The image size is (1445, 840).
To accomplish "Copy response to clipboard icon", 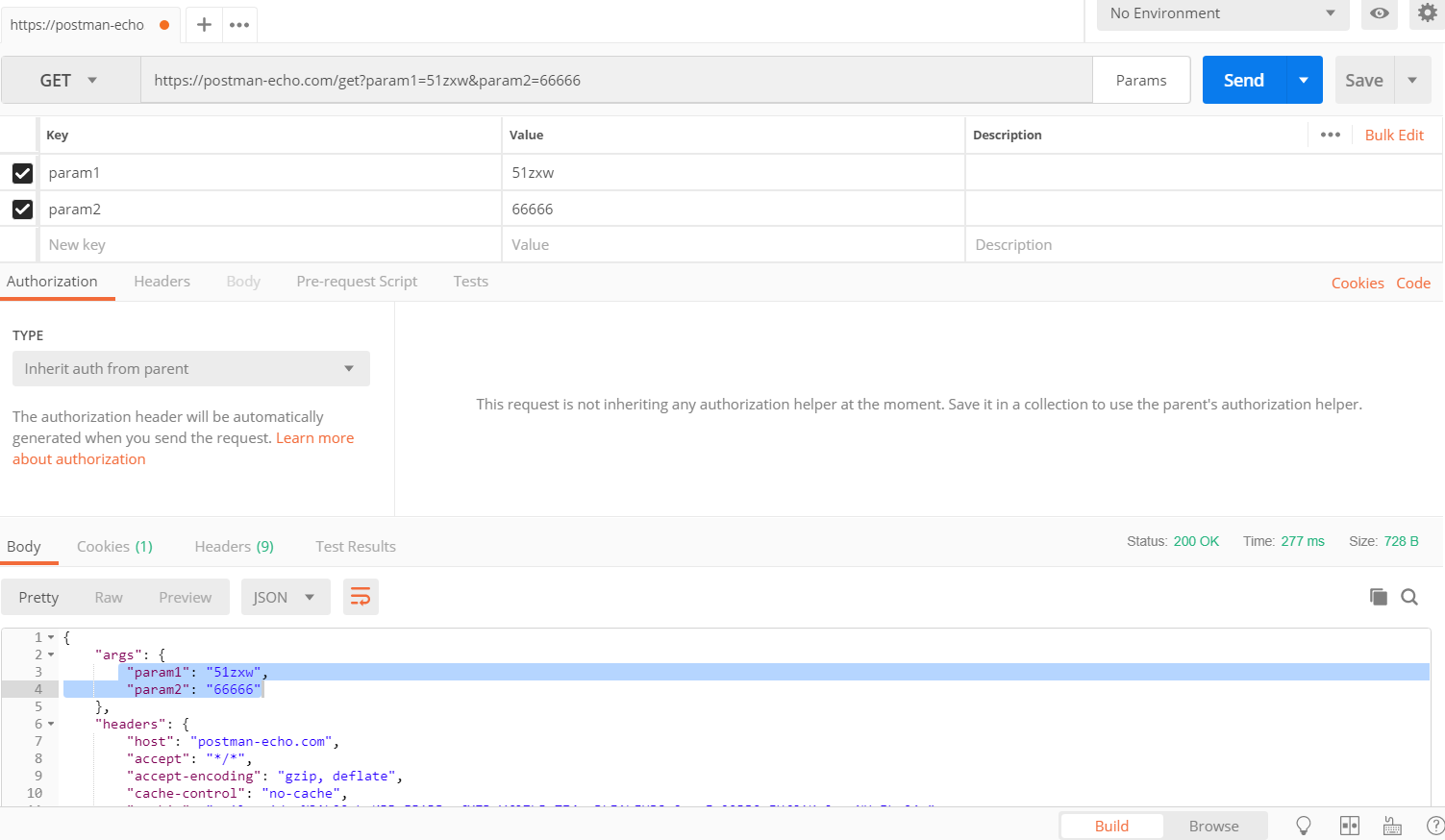I will tap(1379, 597).
